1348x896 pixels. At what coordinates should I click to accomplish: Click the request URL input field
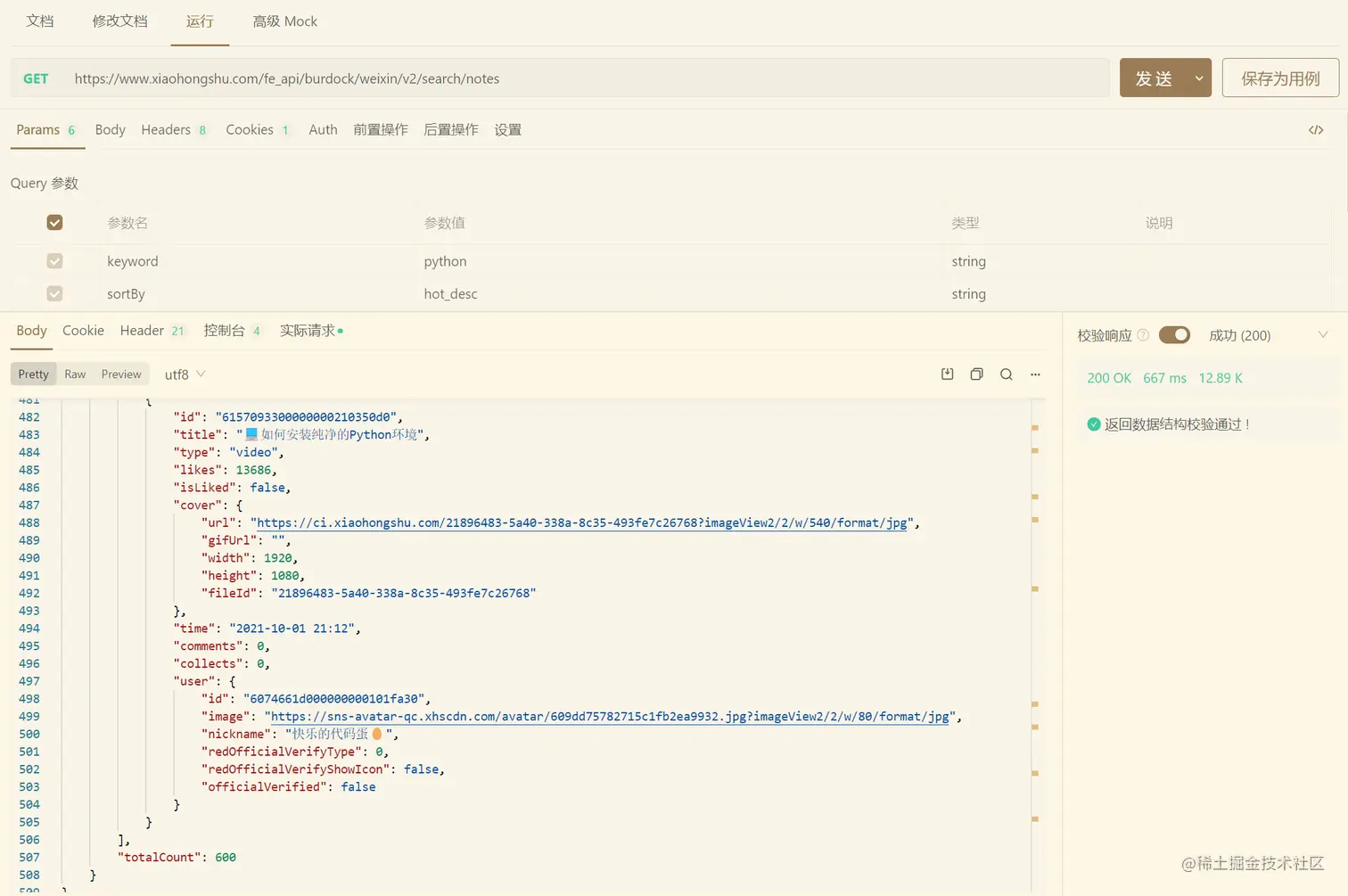587,78
